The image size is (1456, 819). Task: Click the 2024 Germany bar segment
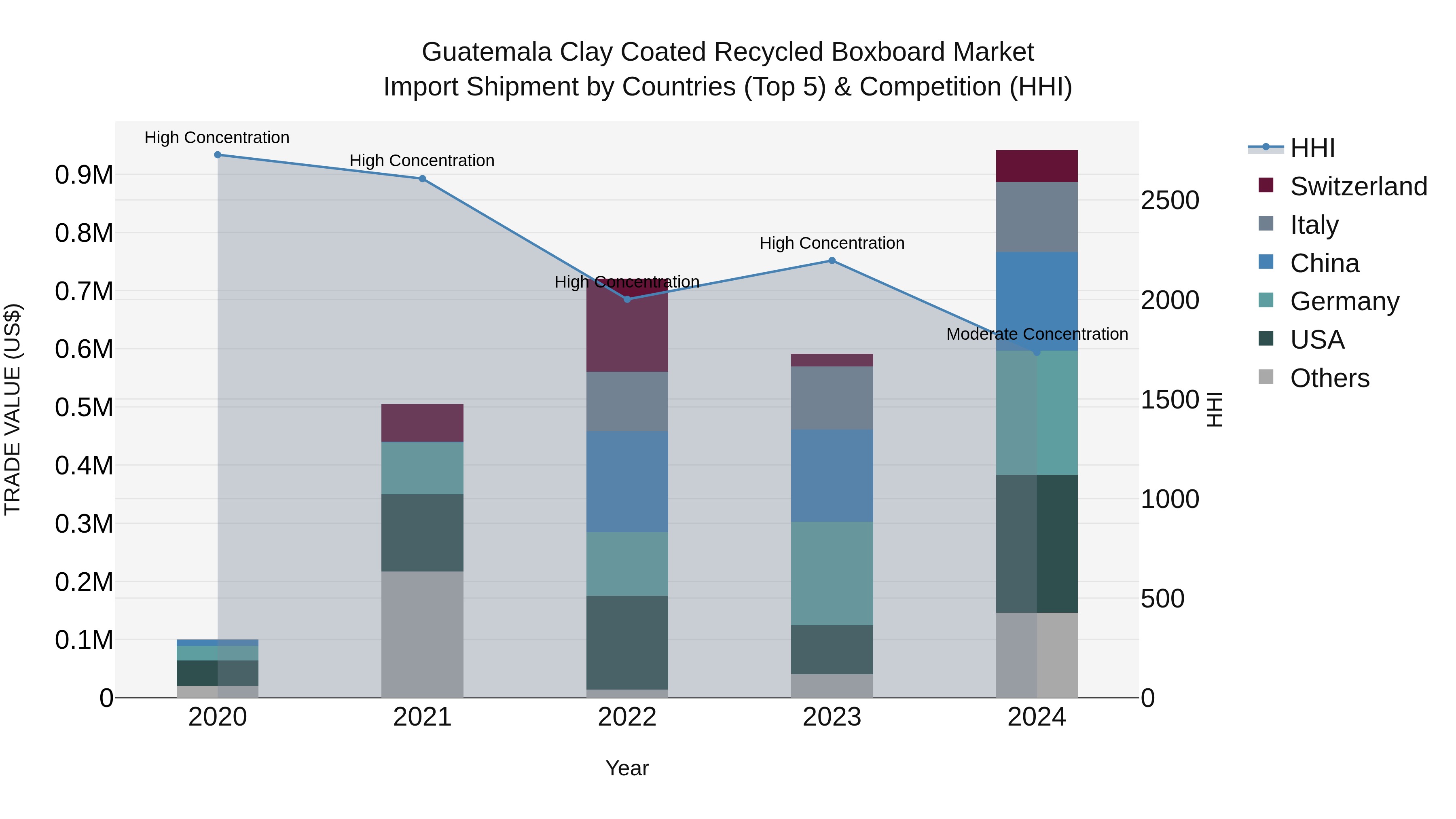1037,413
